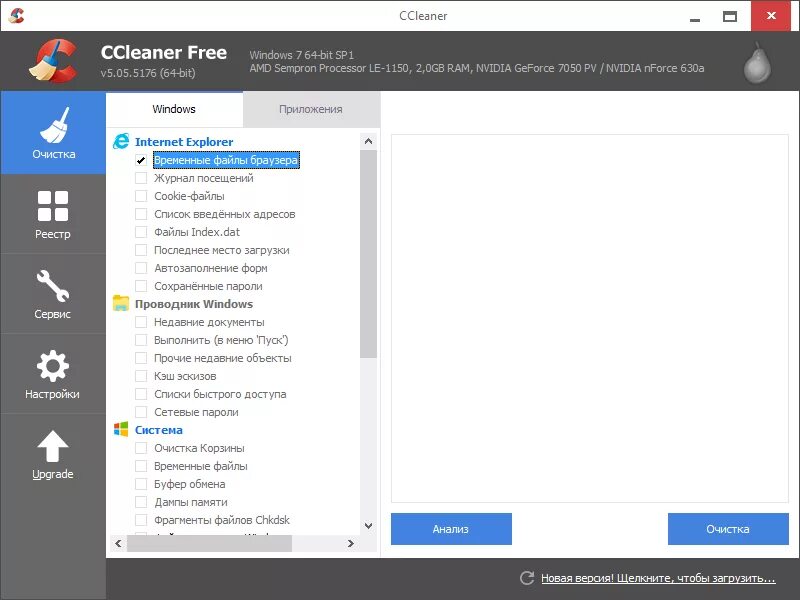Open the Очистка cleaner section
Screen dimensions: 800x600
coord(53,133)
